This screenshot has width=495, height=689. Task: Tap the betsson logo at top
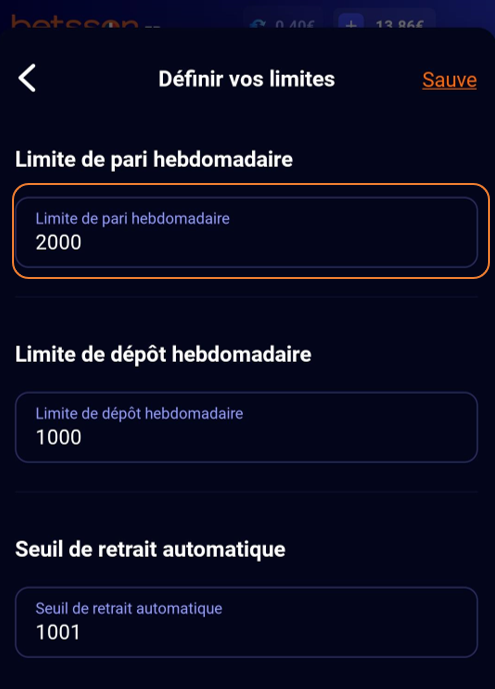(x=75, y=22)
